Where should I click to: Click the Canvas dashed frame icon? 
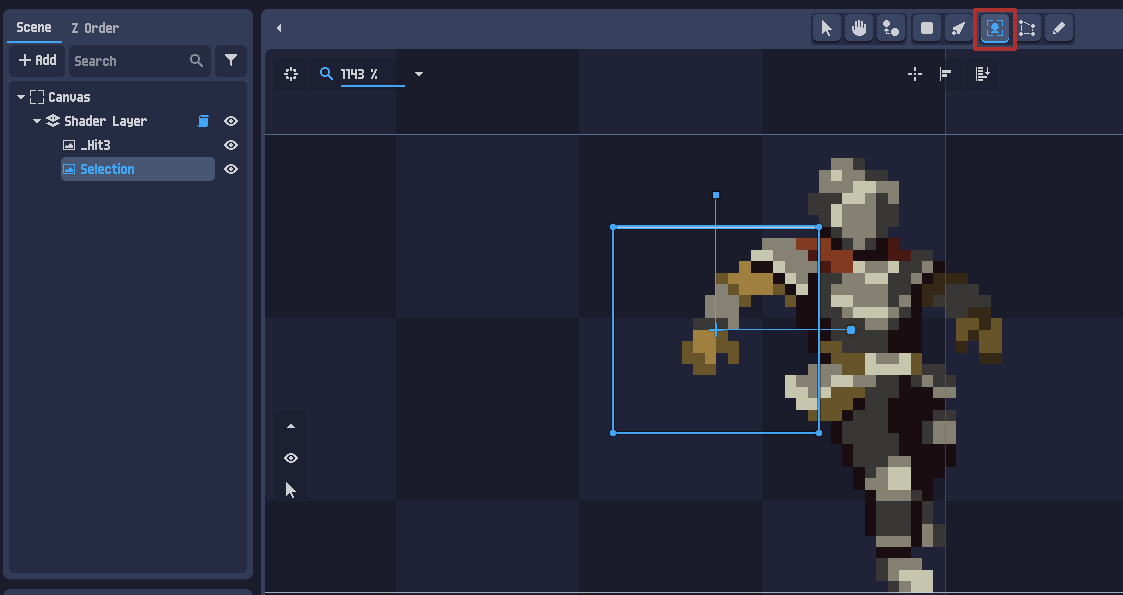(37, 97)
